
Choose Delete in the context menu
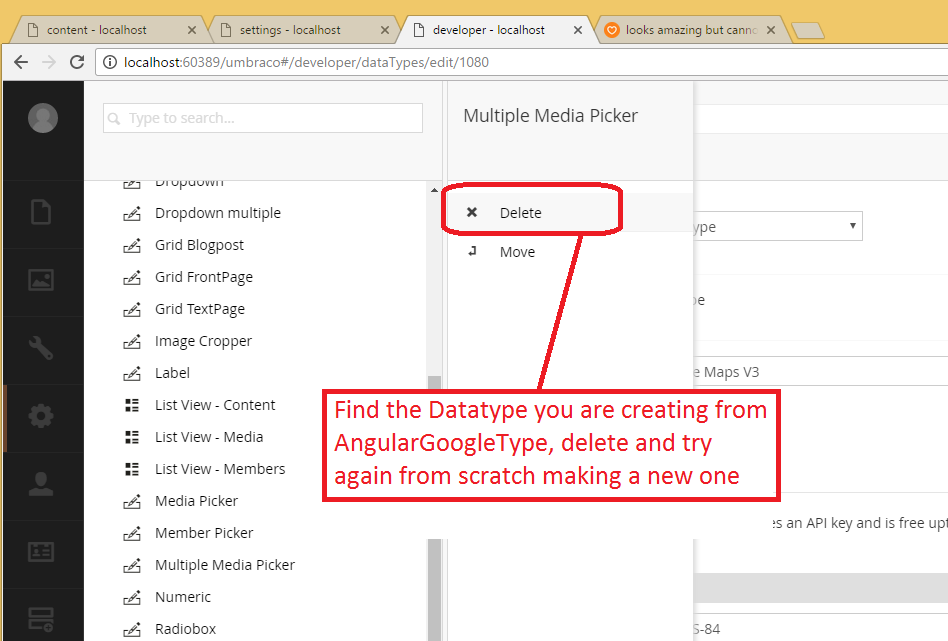[x=570, y=212]
